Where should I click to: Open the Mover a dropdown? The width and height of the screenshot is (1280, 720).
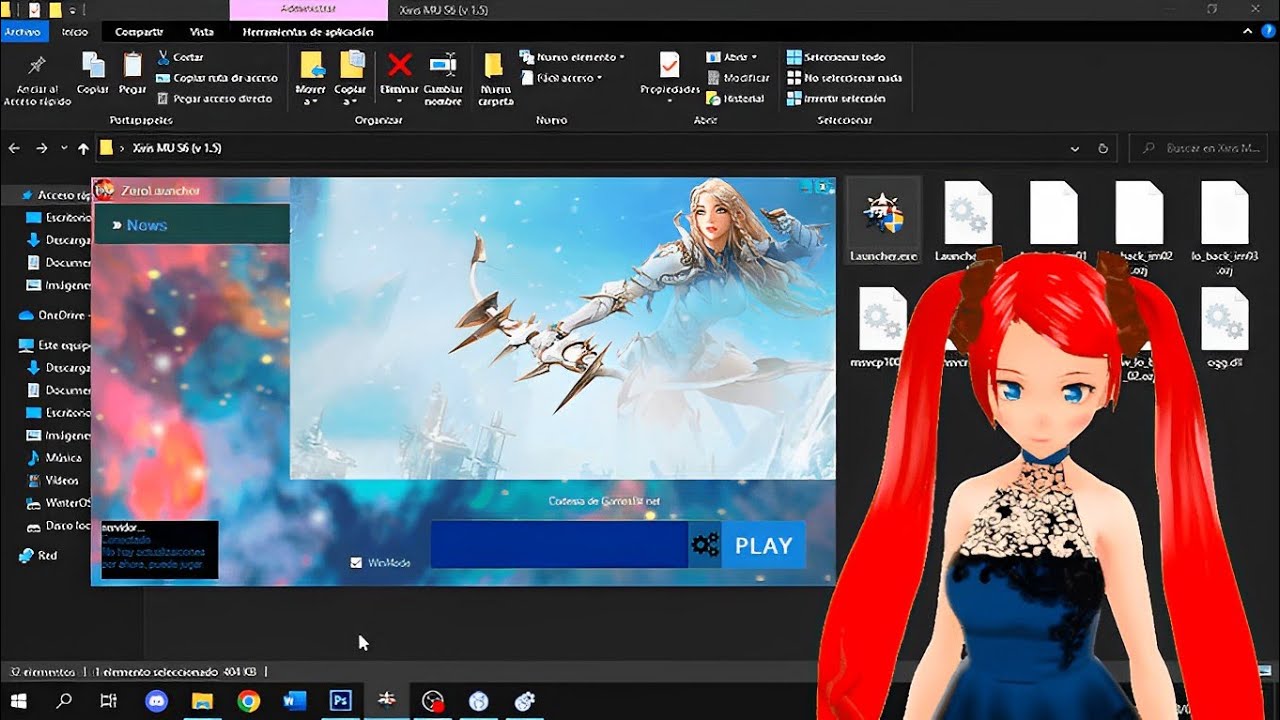pos(311,78)
